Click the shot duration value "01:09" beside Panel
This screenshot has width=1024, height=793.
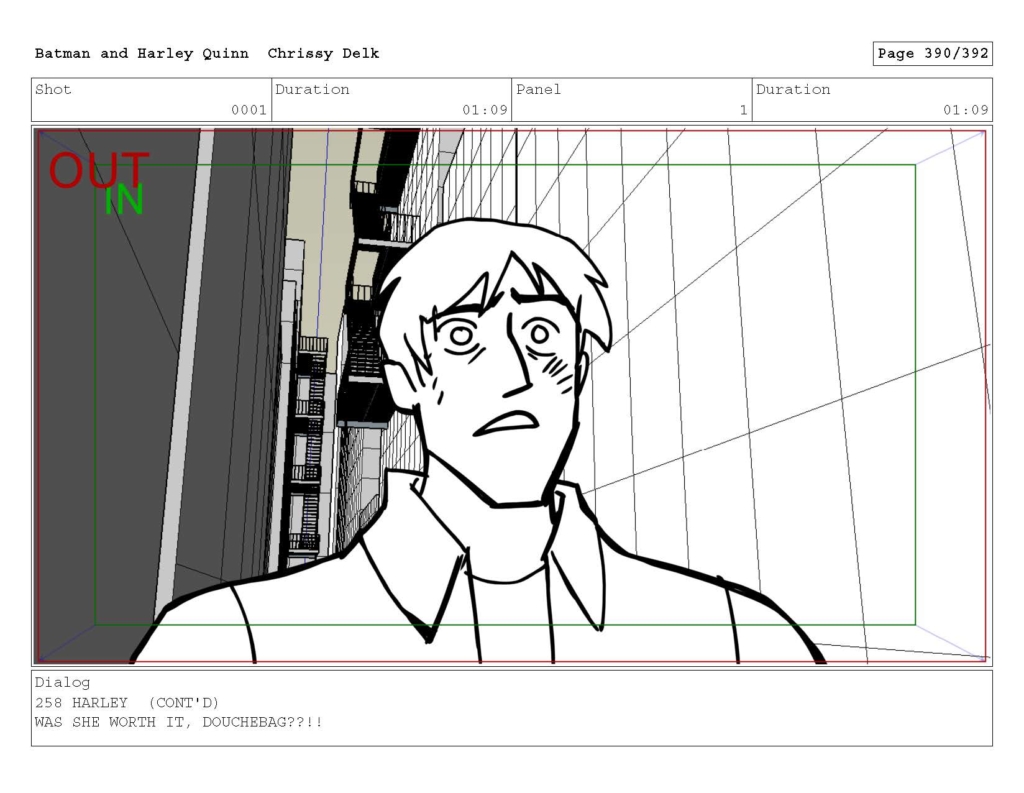(x=485, y=110)
